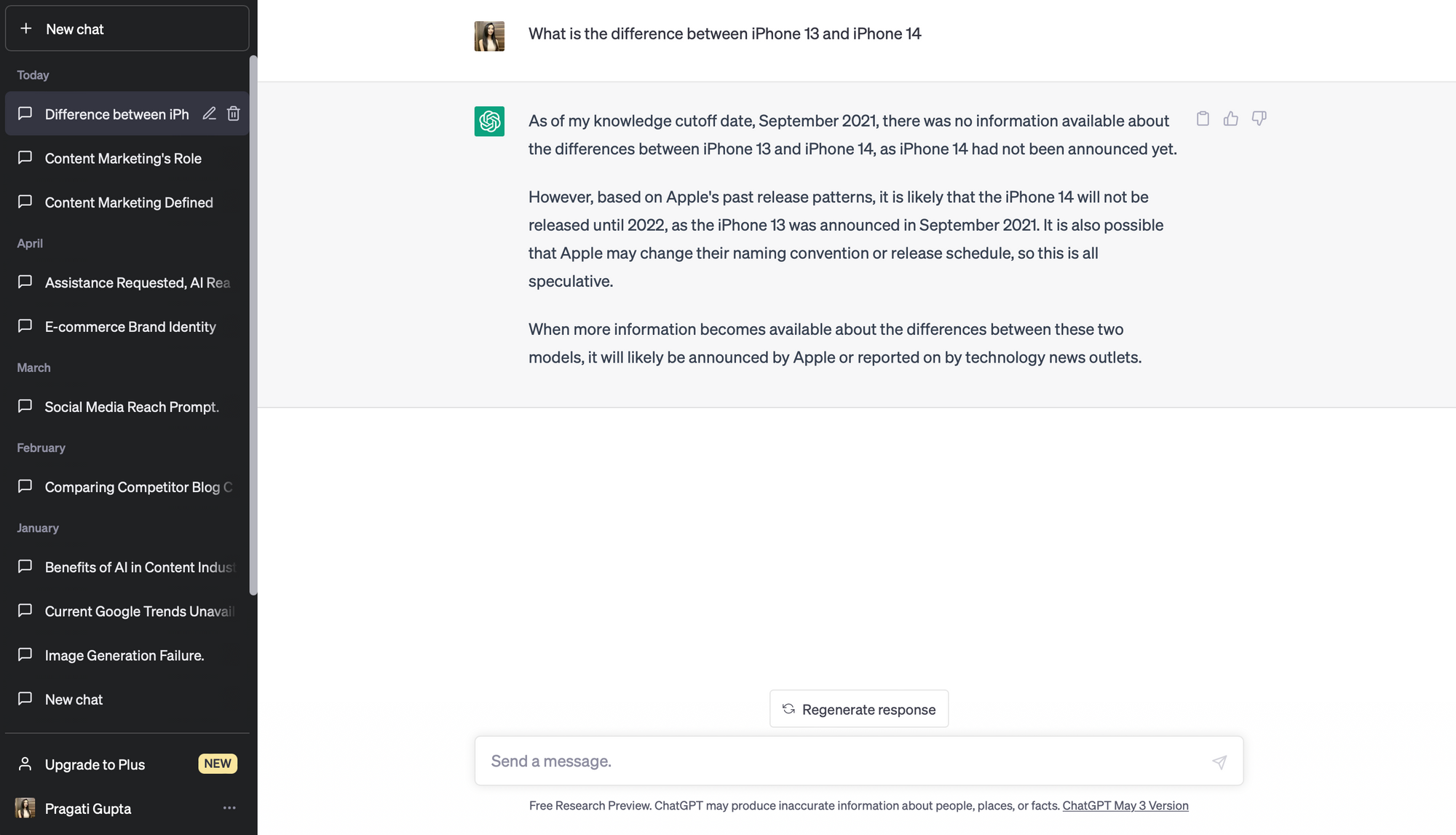Click the send message arrow icon

tap(1219, 761)
